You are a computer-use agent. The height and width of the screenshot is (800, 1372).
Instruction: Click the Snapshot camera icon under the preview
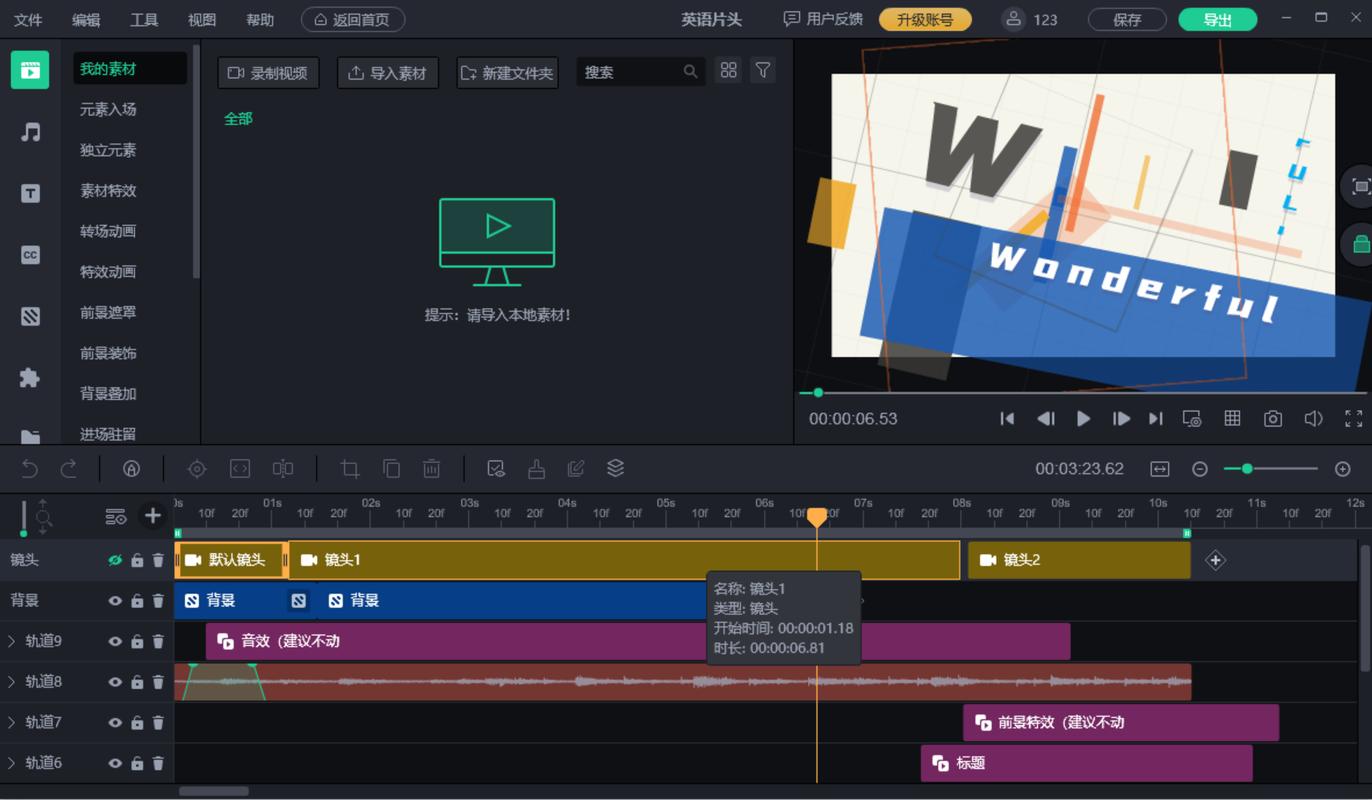tap(1272, 418)
